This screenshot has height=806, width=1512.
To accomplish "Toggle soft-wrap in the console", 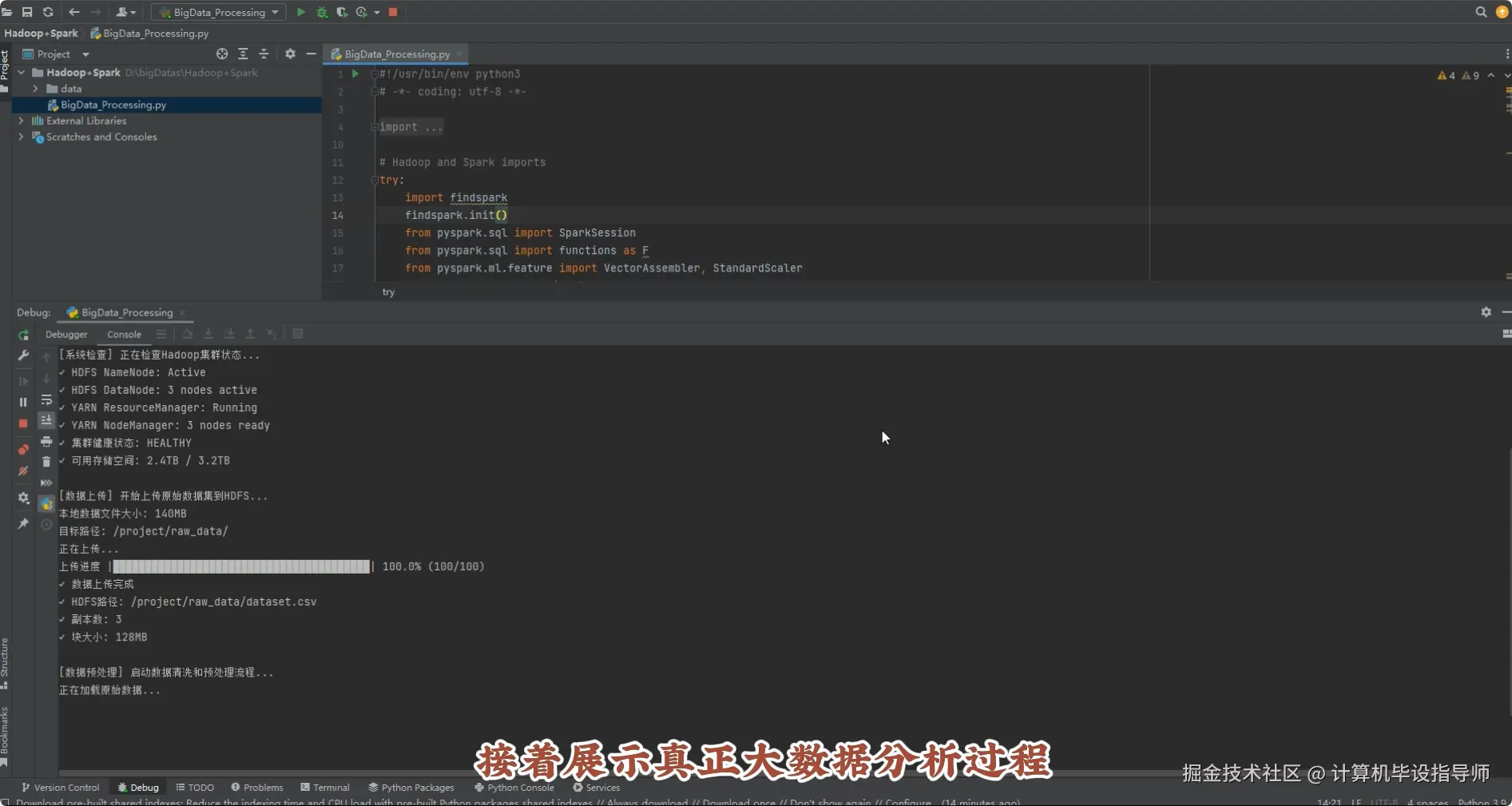I will click(46, 399).
